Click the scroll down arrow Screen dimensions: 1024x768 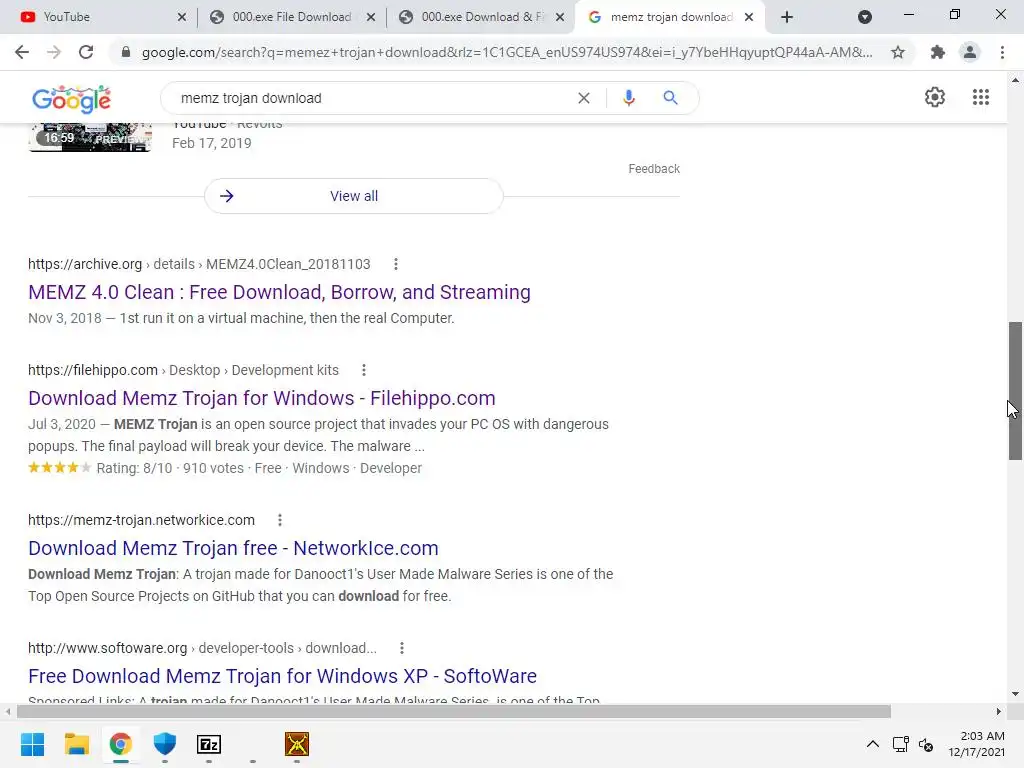point(1015,694)
